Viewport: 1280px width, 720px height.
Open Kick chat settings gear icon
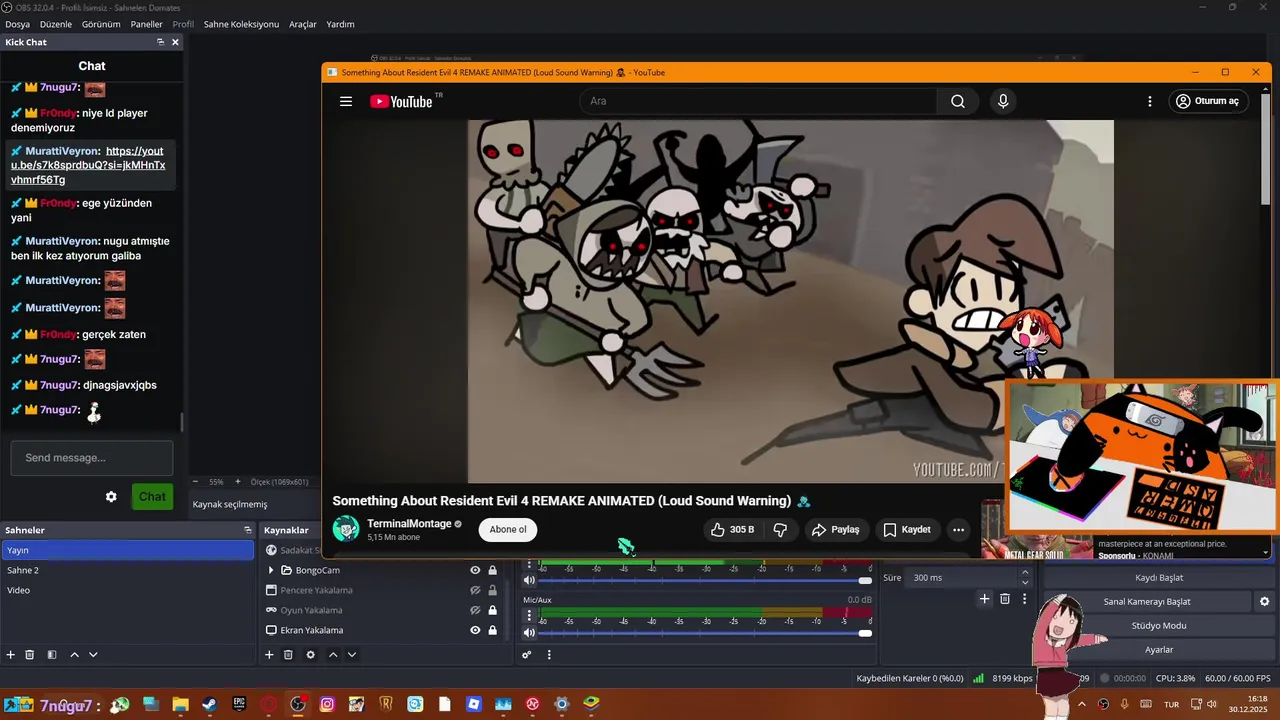111,497
